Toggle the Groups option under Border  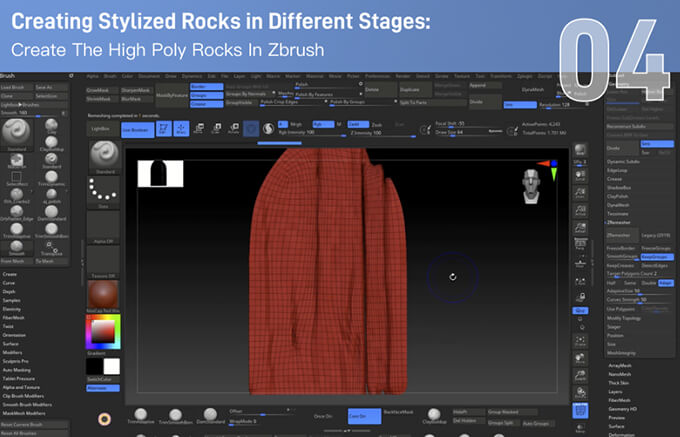[x=206, y=95]
